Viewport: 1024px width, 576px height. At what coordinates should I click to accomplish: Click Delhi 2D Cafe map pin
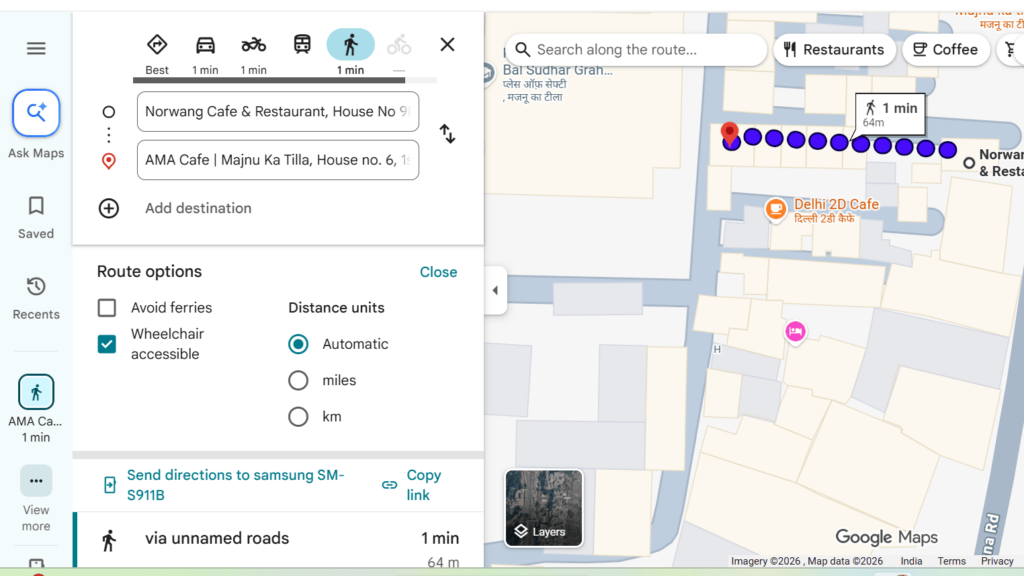pos(776,209)
